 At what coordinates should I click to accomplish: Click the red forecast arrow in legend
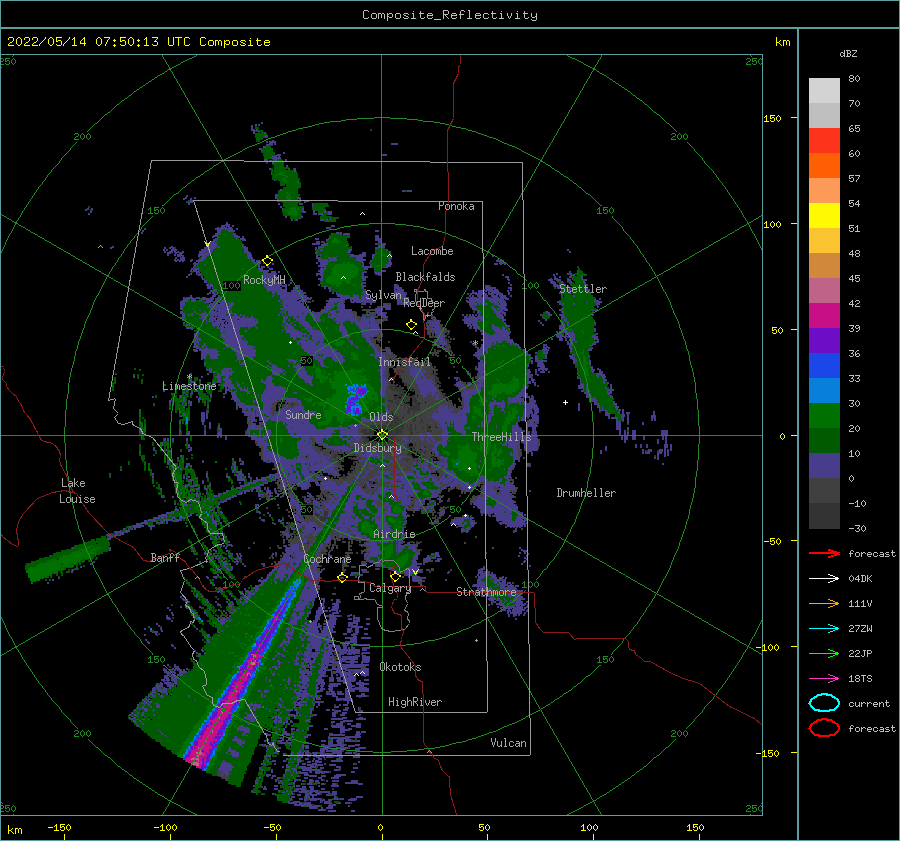tap(824, 553)
